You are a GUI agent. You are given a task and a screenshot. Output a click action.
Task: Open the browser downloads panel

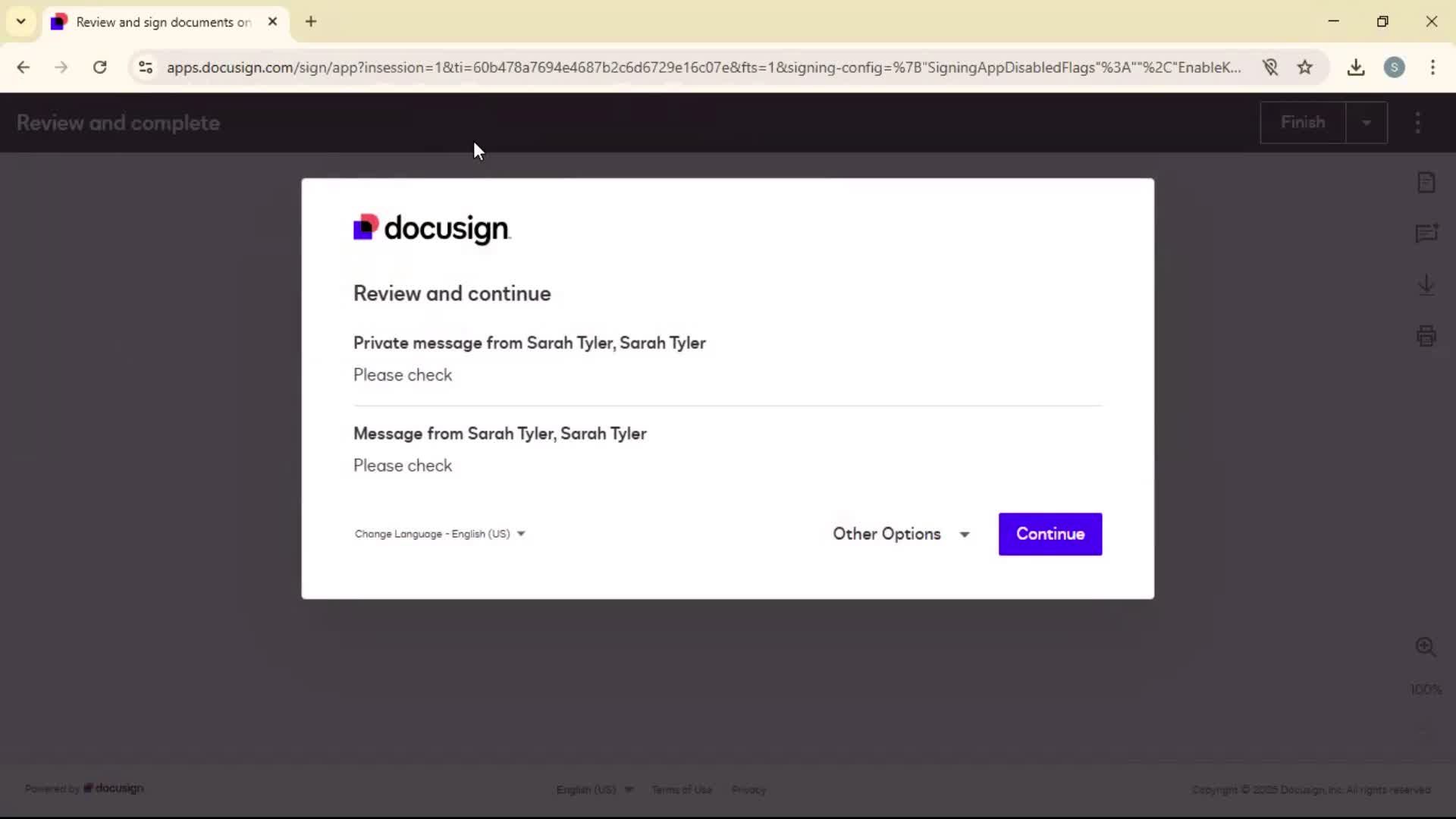click(1356, 67)
